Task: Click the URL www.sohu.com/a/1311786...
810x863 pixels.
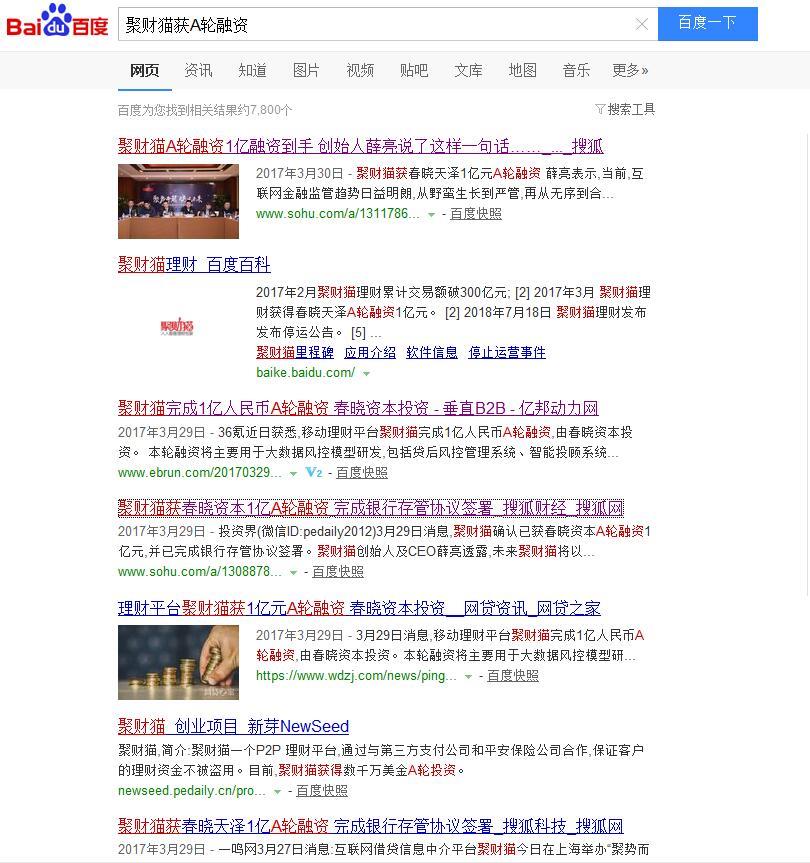Action: tap(338, 214)
